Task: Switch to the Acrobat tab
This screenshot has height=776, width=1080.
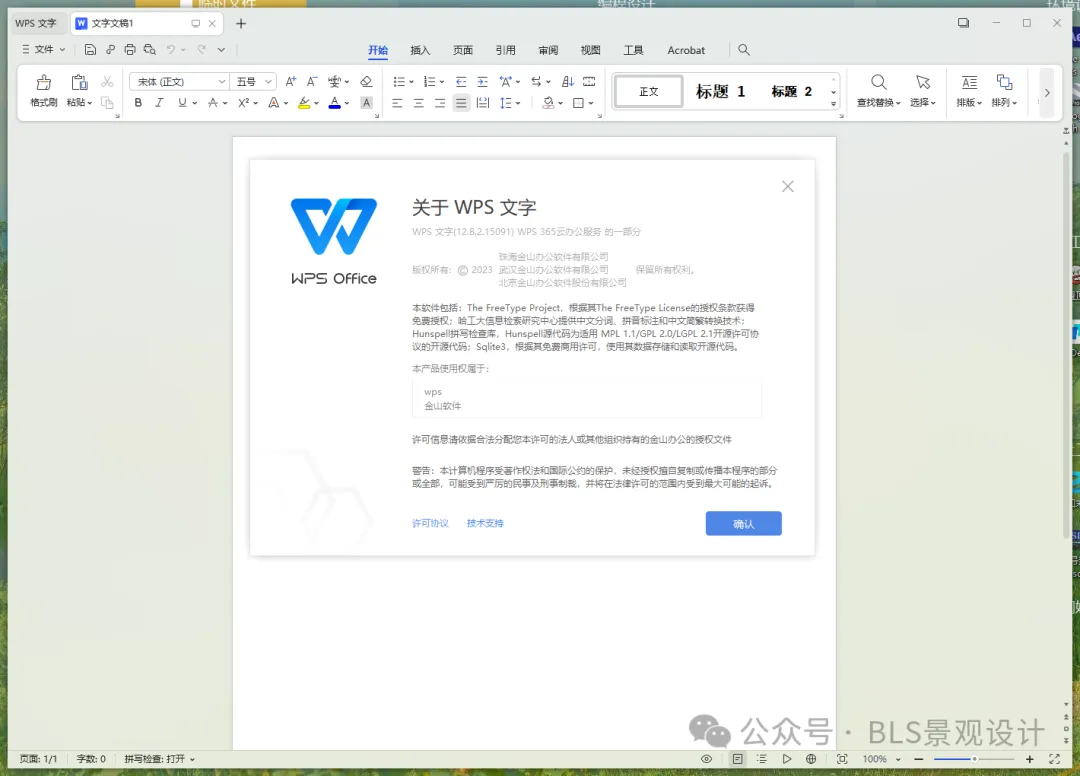Action: coord(686,50)
